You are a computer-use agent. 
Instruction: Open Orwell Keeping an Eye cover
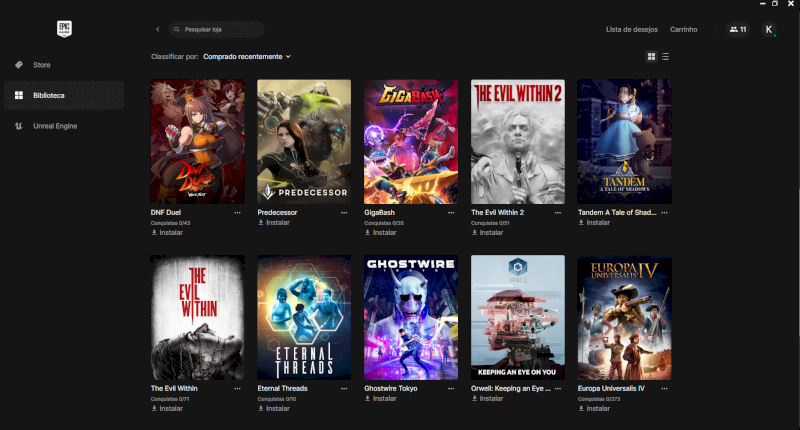[x=518, y=318]
